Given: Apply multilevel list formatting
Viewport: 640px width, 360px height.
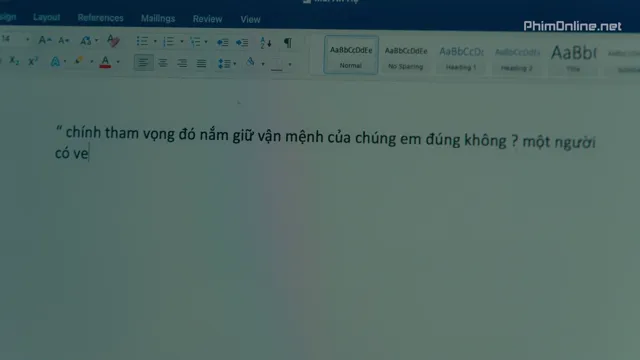Looking at the screenshot, I should (x=195, y=42).
